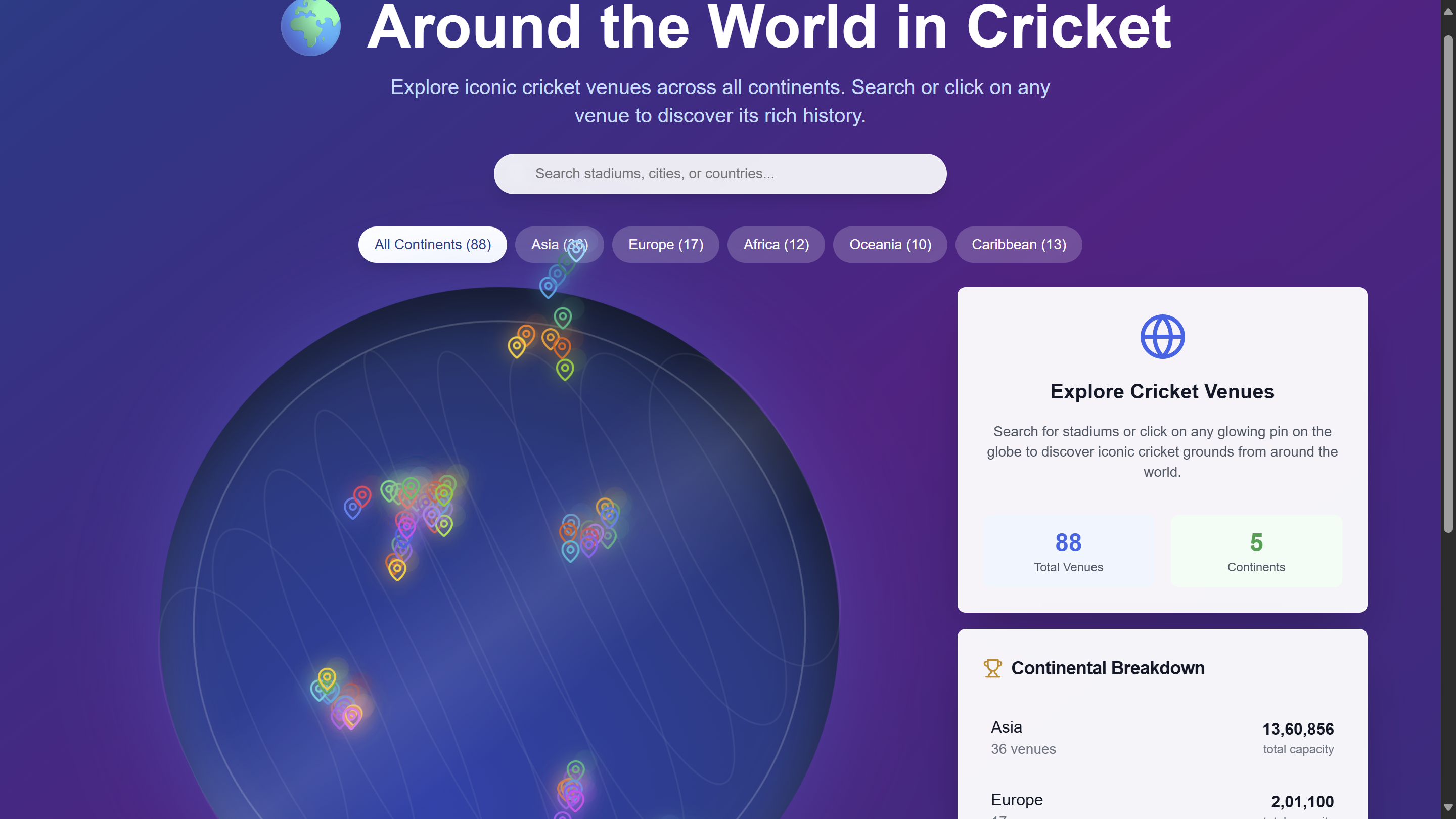
Task: Filter by Oceania (10)
Action: tap(890, 245)
